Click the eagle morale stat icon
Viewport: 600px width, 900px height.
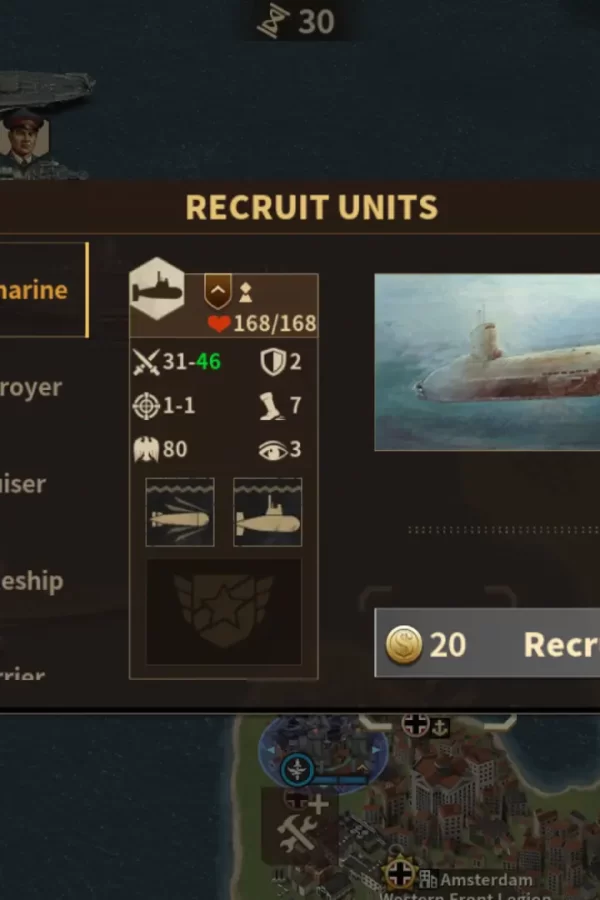pos(146,449)
